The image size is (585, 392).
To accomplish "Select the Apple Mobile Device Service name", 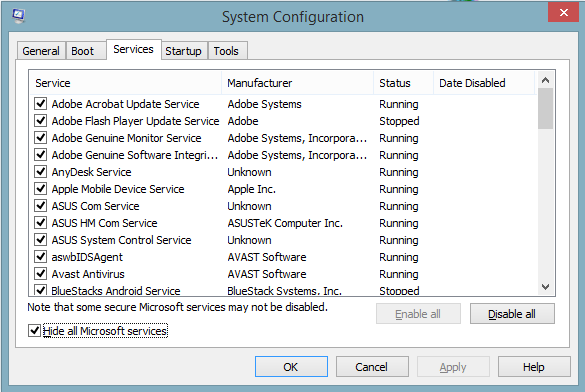I will 118,189.
